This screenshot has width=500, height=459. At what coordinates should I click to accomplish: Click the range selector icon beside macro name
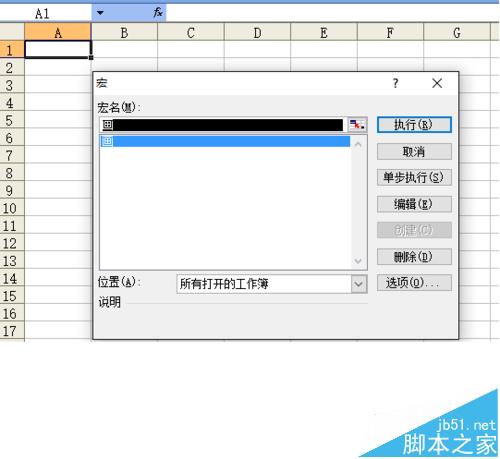click(357, 125)
